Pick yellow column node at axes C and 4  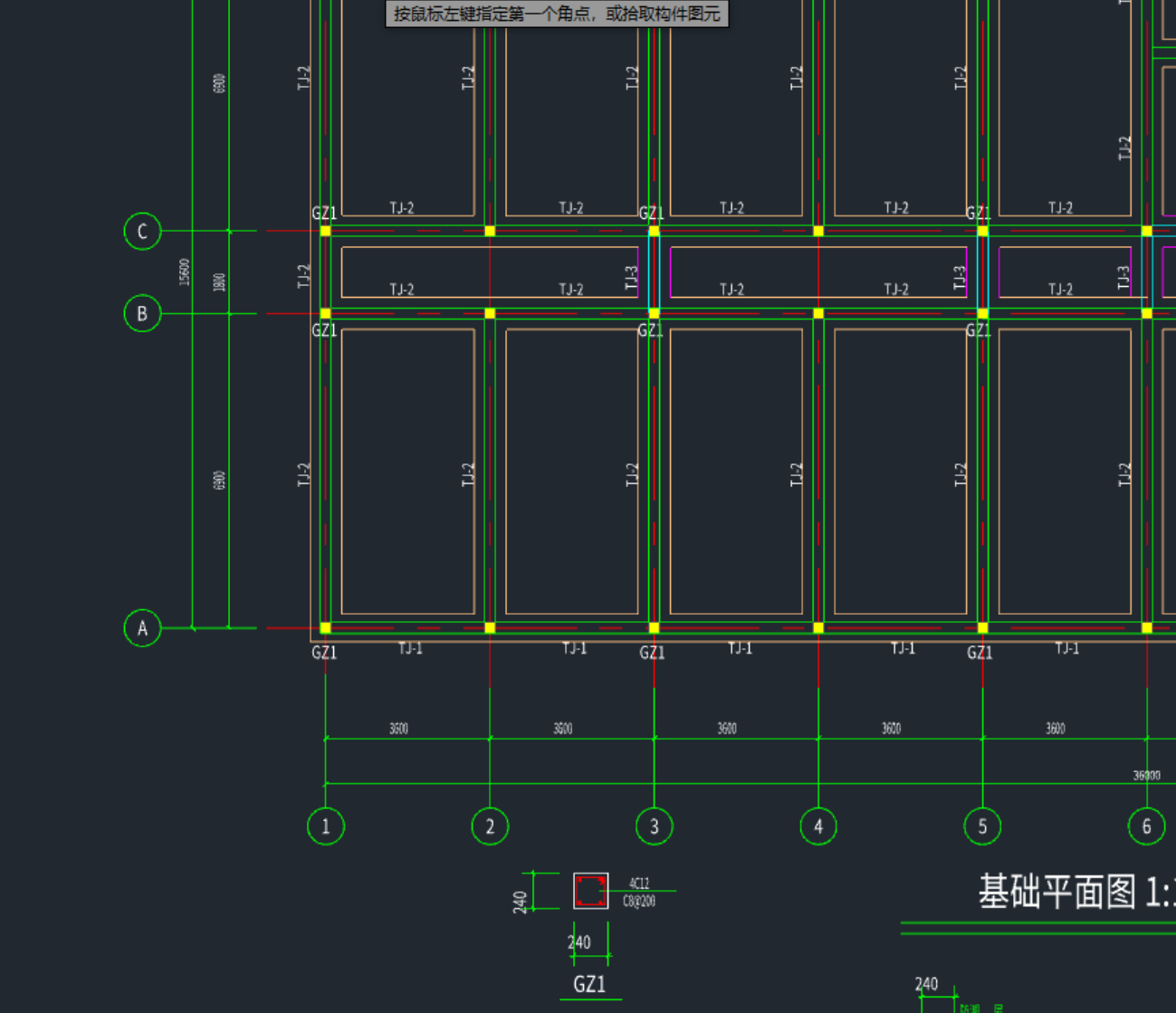[x=818, y=231]
